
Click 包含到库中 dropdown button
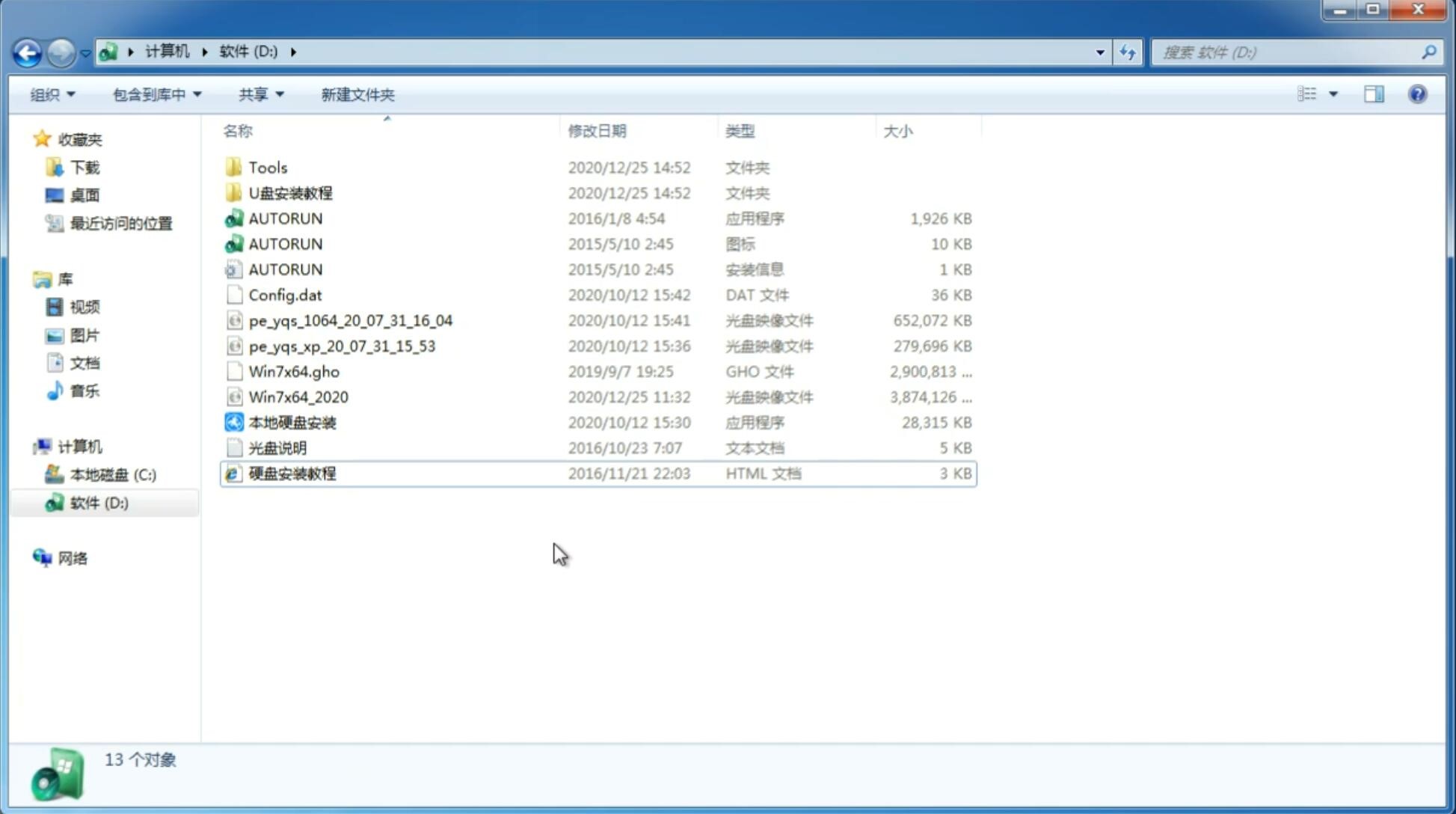pos(155,94)
